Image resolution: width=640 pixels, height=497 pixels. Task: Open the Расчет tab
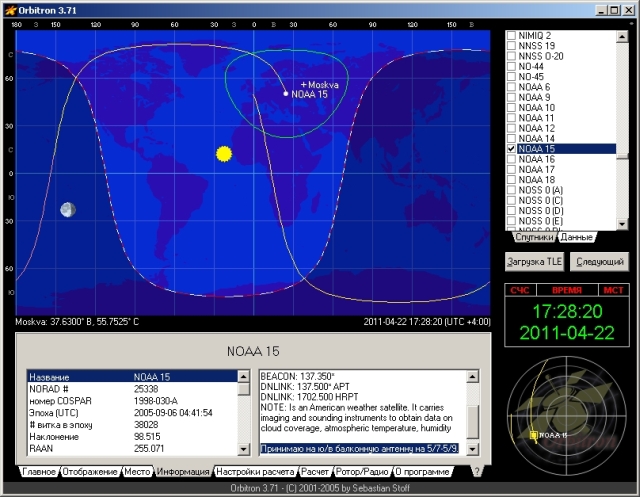[x=315, y=472]
